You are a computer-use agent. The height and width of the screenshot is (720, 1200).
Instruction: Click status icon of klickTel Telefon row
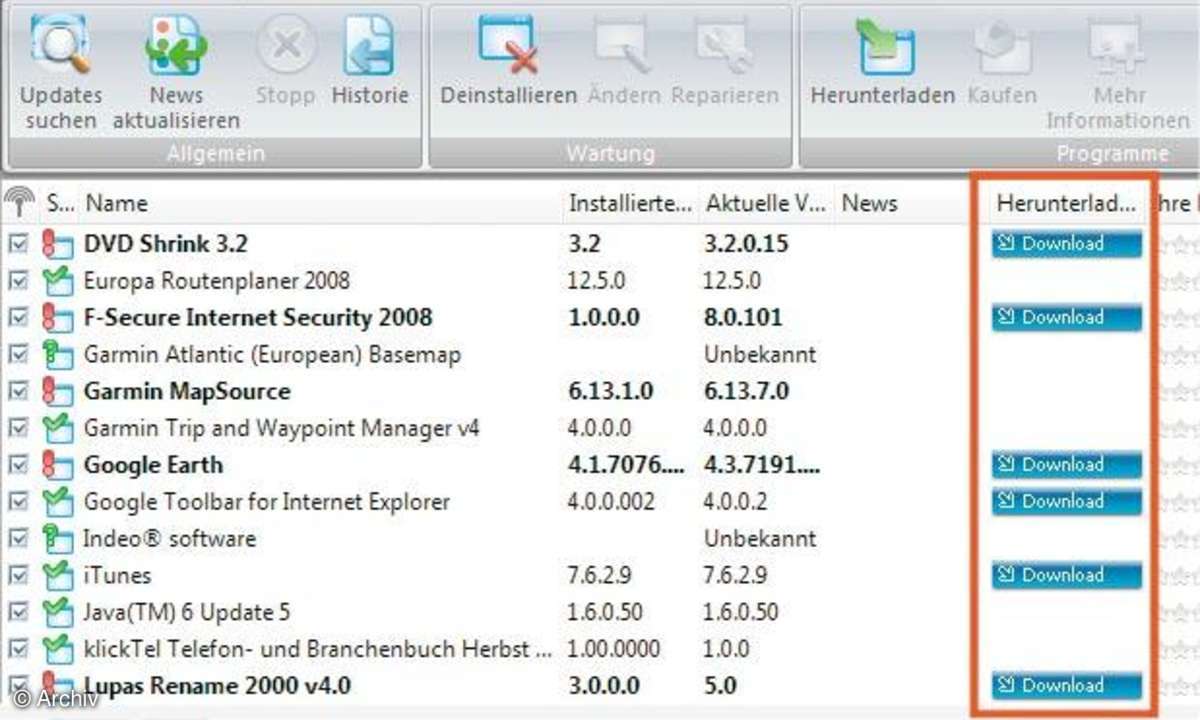[x=58, y=649]
